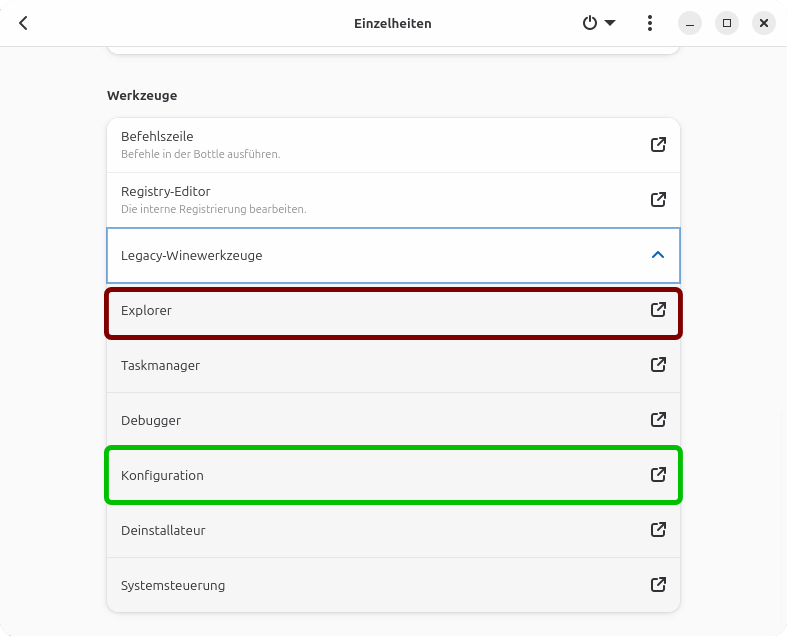This screenshot has width=787, height=636.
Task: Click the external-link icon in Deinstallateur row
Action: coord(658,530)
